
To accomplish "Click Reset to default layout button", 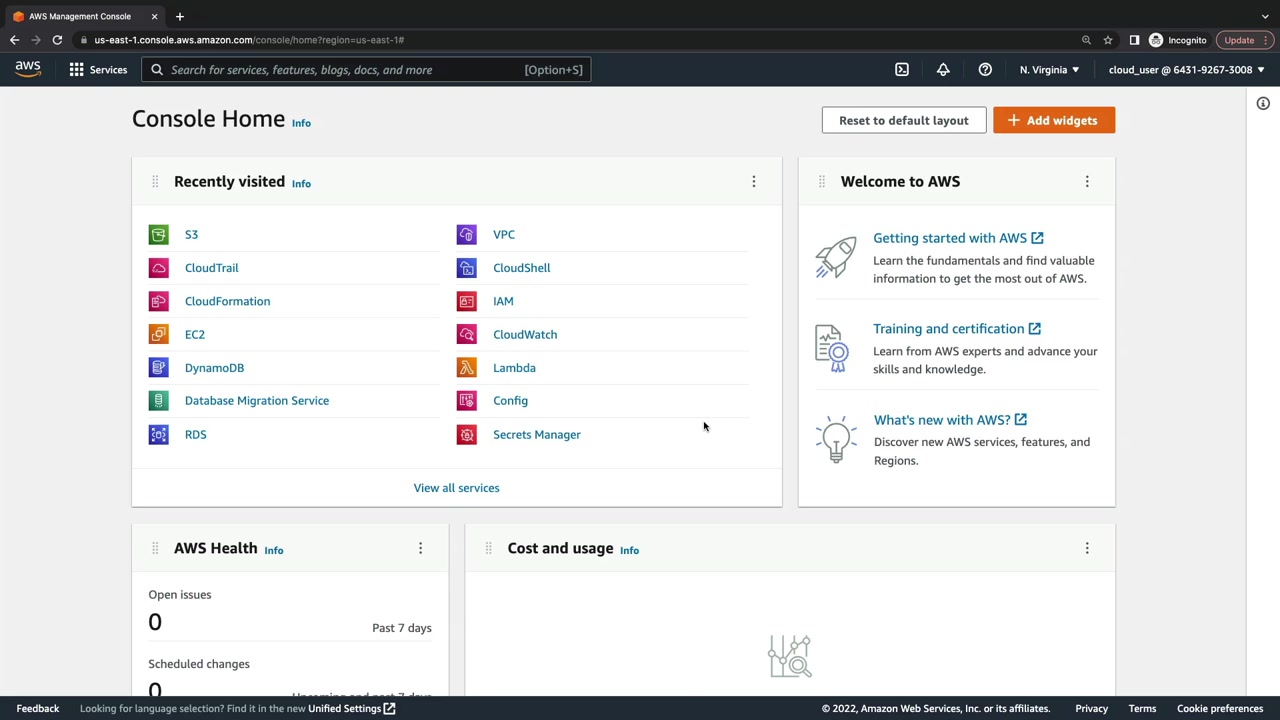I will tap(904, 120).
